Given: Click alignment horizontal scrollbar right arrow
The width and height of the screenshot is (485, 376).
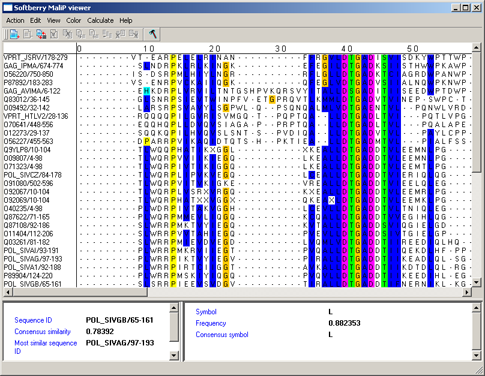Looking at the screenshot, I should 467,292.
